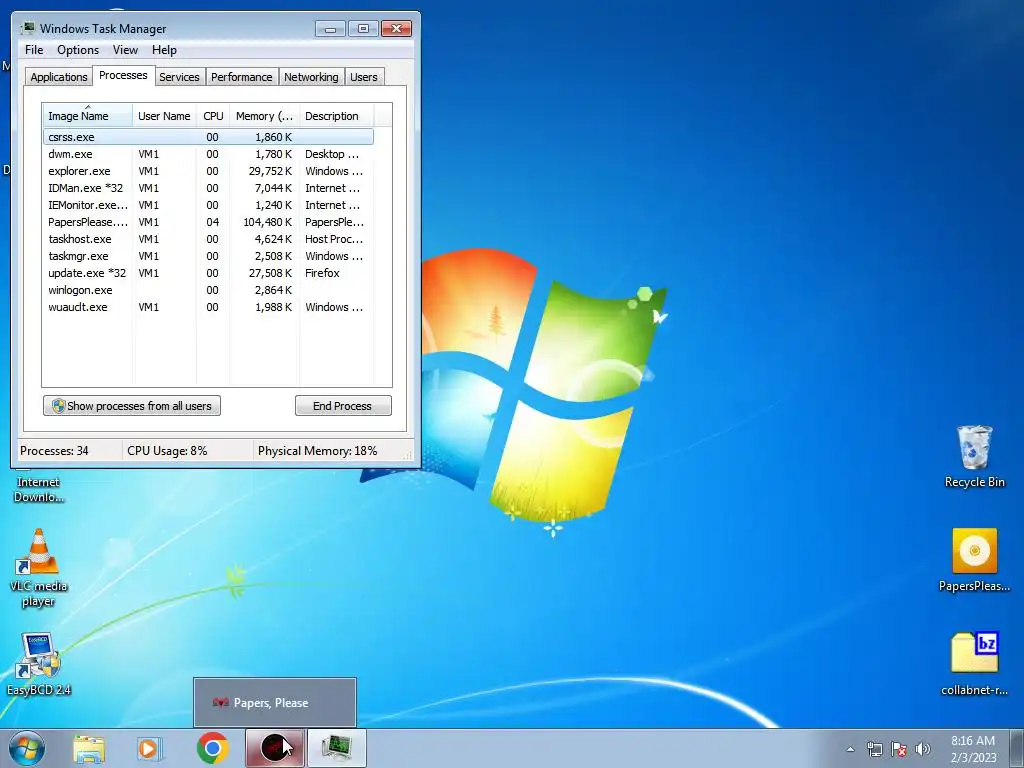The height and width of the screenshot is (768, 1024).
Task: Sort by Memory column header
Action: coord(264,116)
